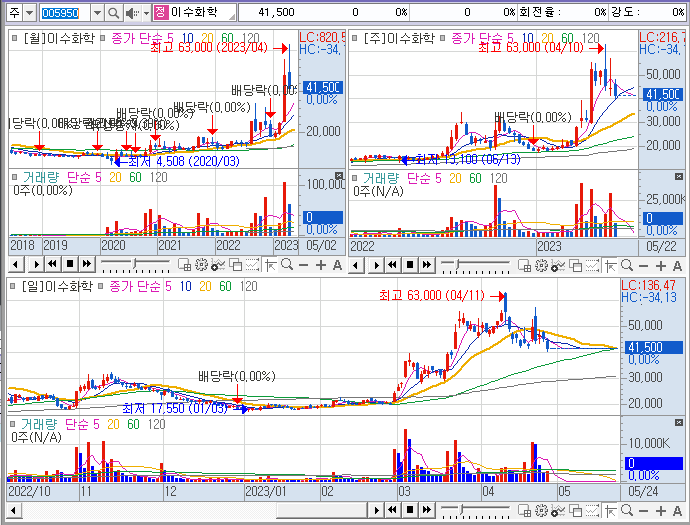Screen dimensions: 690x525
Task: Stop the monthly chart playback
Action: (x=70, y=264)
